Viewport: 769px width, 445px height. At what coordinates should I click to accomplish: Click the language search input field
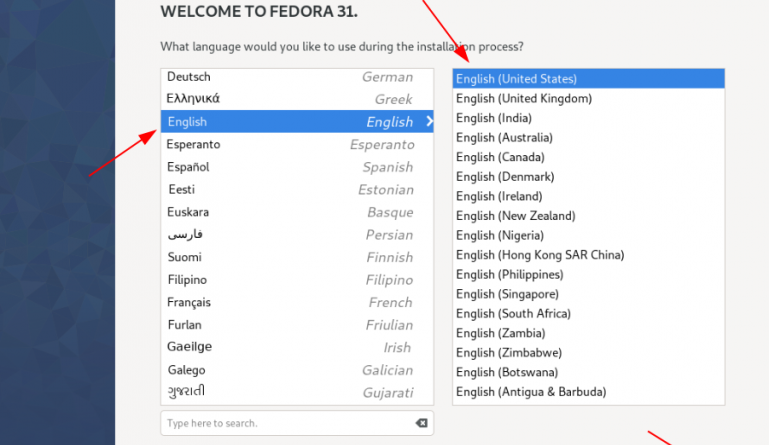tap(285, 423)
